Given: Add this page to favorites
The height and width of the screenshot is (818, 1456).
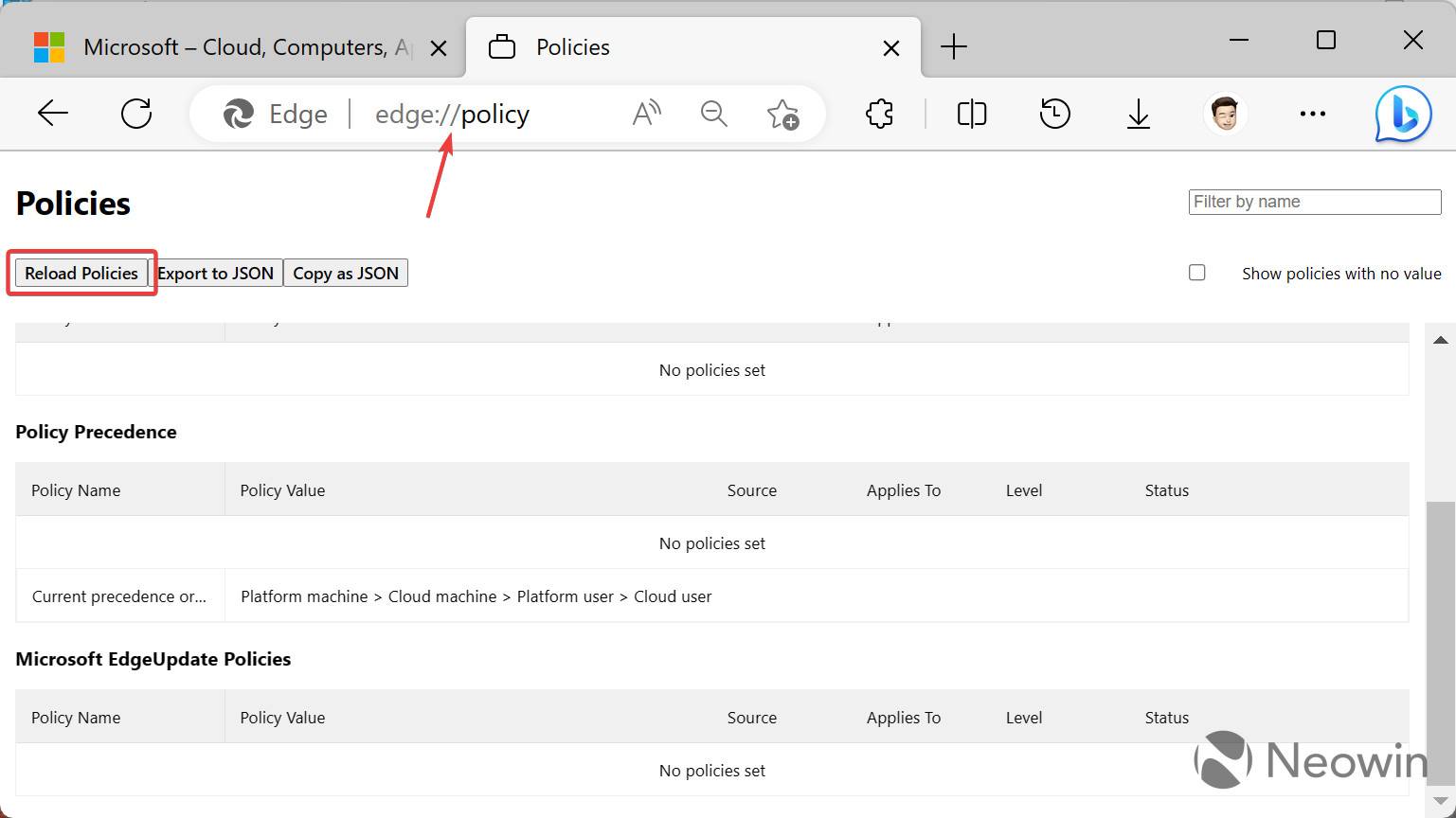Looking at the screenshot, I should tap(783, 114).
